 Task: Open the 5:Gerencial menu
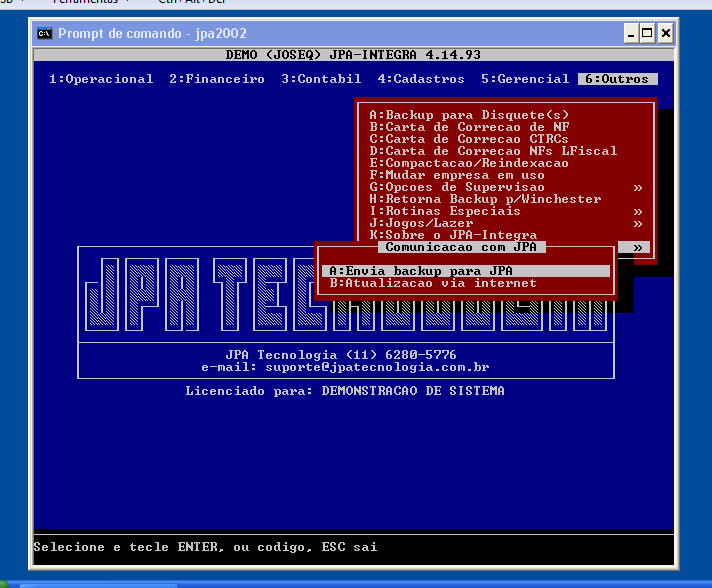pyautogui.click(x=525, y=79)
